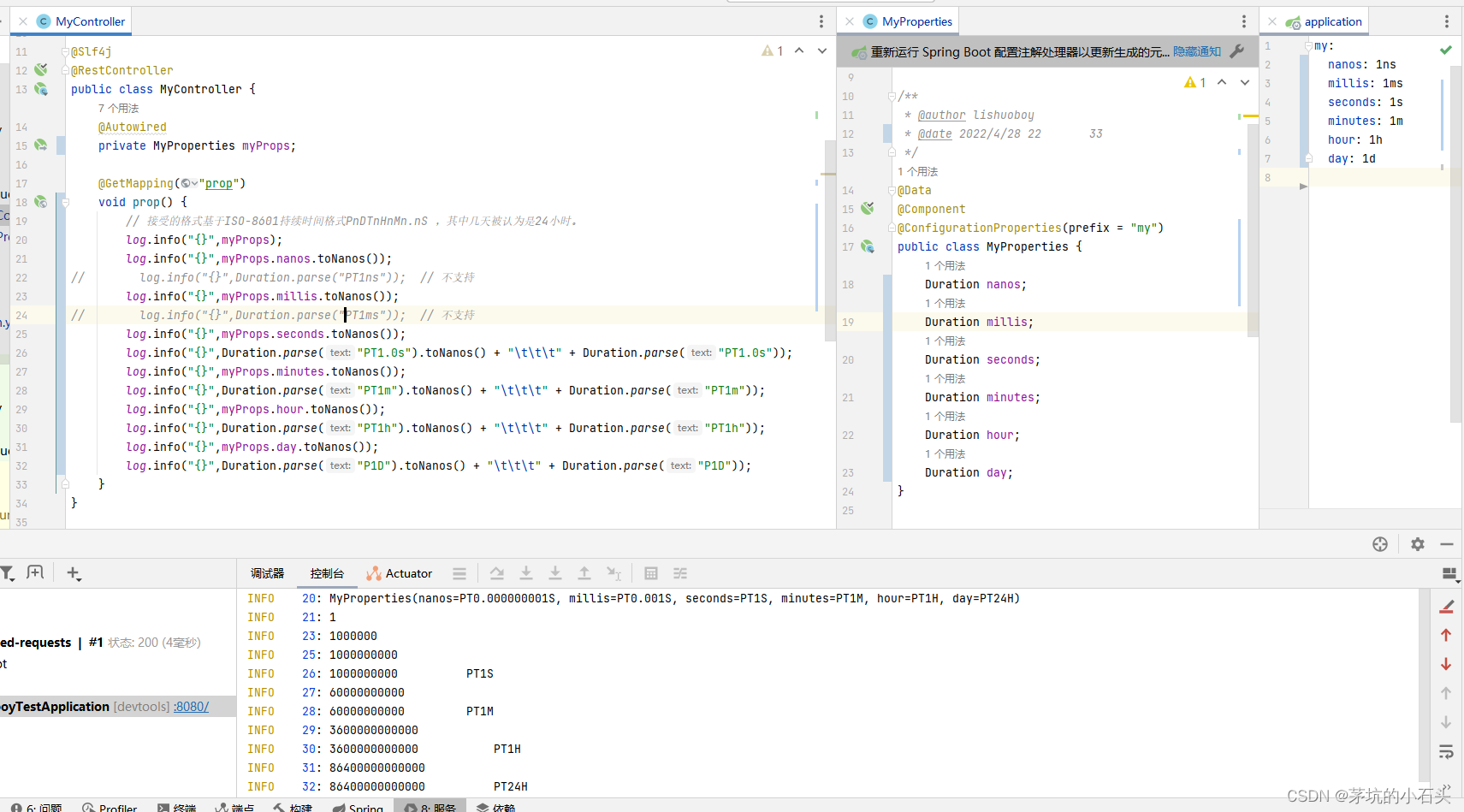Click the open in new tab services icon
This screenshot has width=1464, height=812.
point(35,572)
